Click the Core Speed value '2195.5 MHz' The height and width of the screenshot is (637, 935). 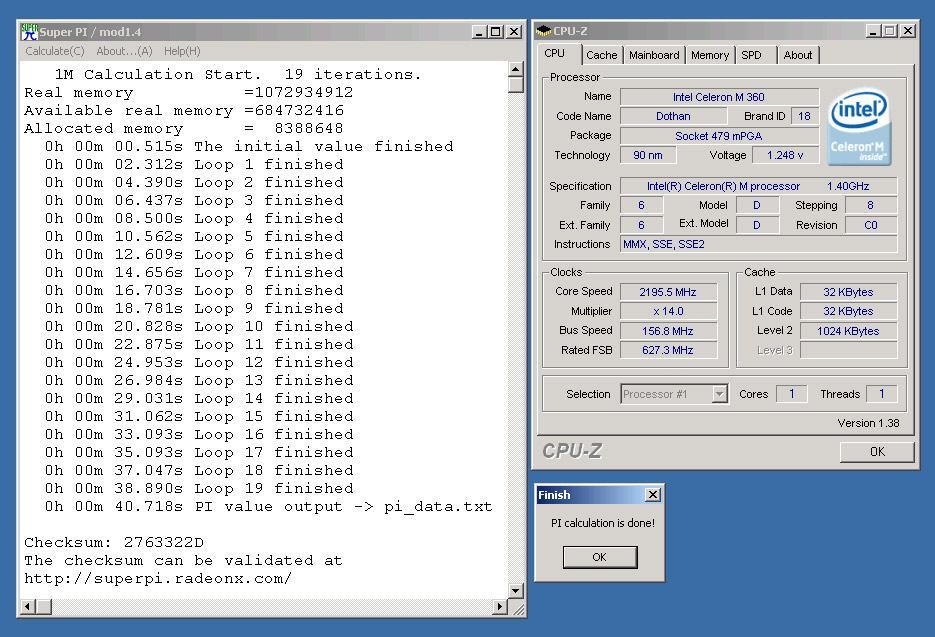[x=668, y=292]
